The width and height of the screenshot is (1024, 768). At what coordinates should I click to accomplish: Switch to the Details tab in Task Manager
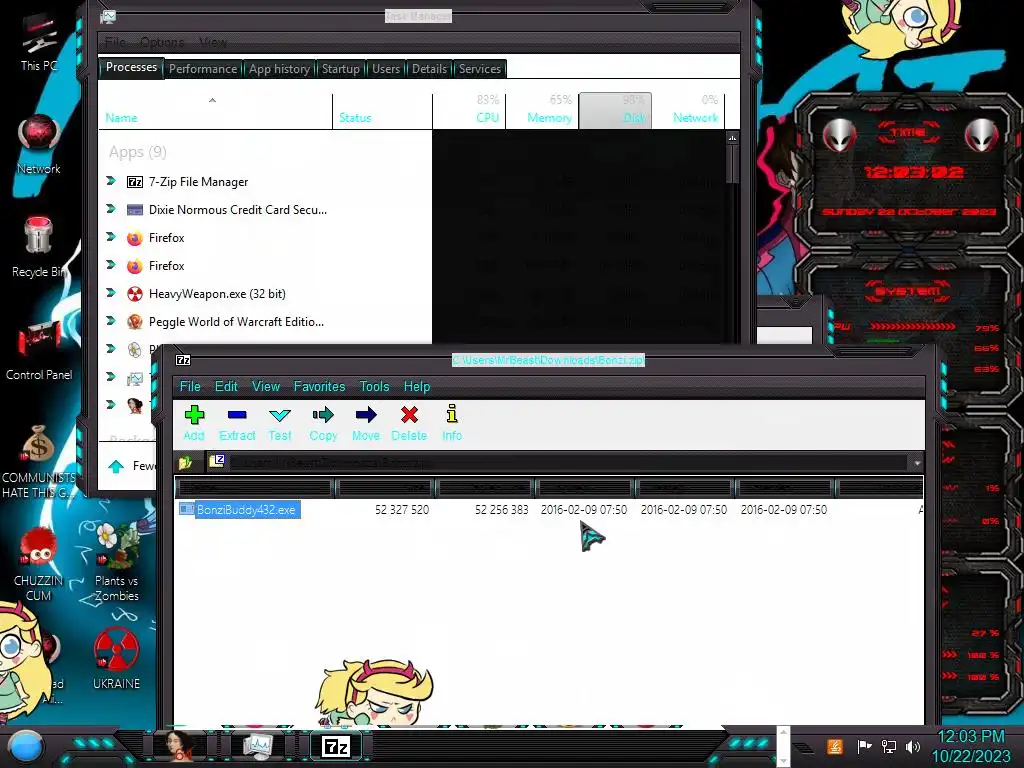(429, 69)
